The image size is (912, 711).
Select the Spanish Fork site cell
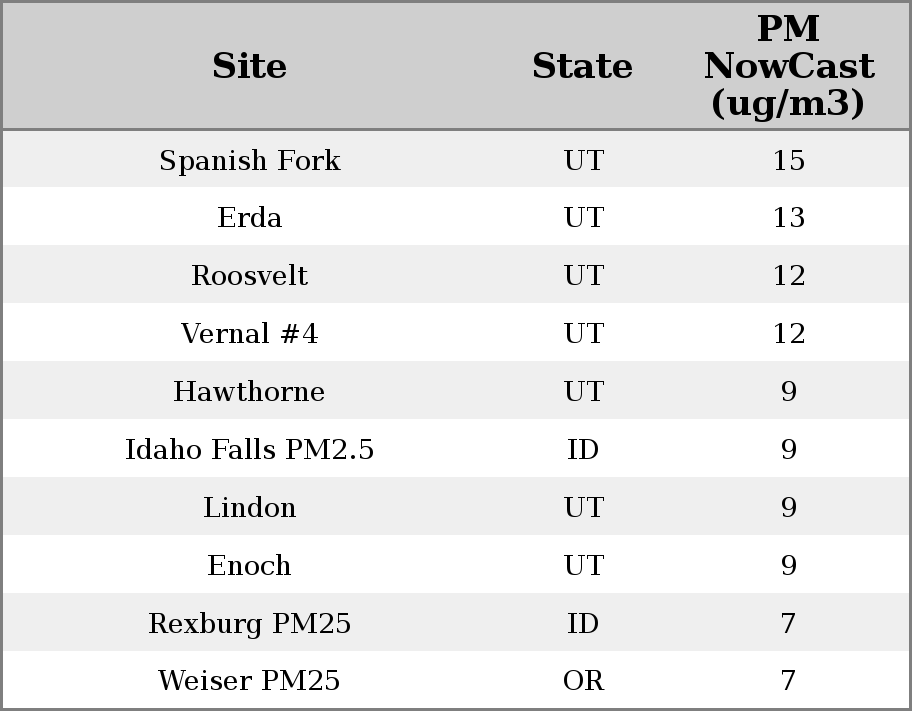[249, 160]
